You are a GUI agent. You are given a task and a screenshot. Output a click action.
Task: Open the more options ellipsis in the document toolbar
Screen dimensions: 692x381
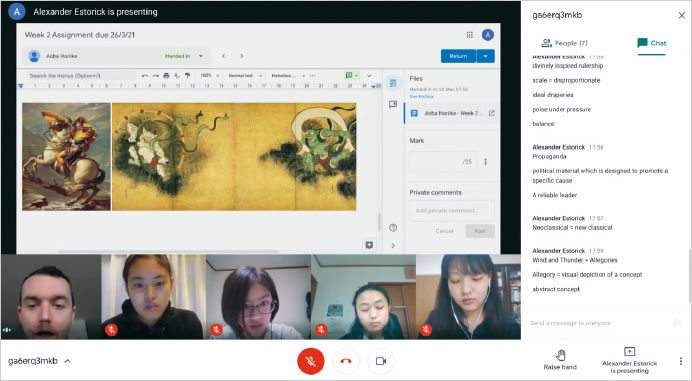point(312,75)
